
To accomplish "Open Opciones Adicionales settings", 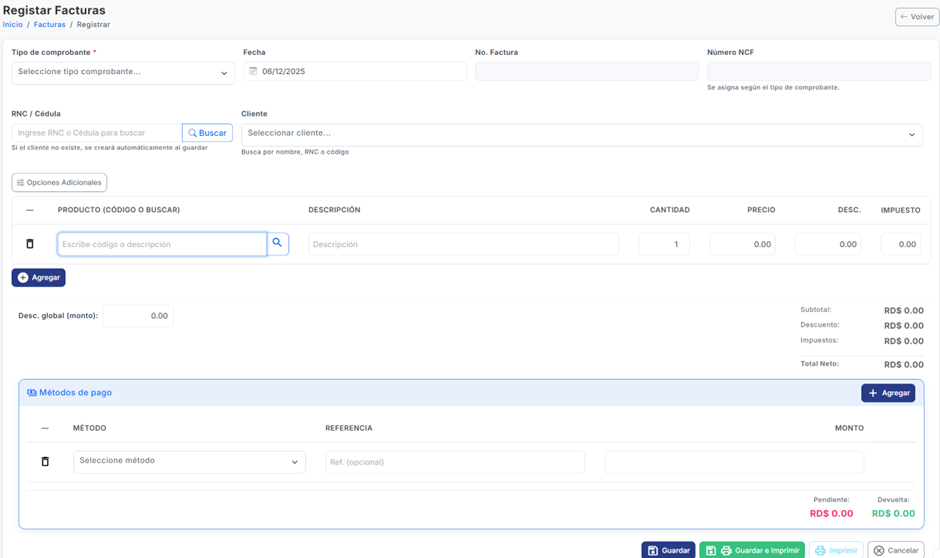I will tap(59, 183).
